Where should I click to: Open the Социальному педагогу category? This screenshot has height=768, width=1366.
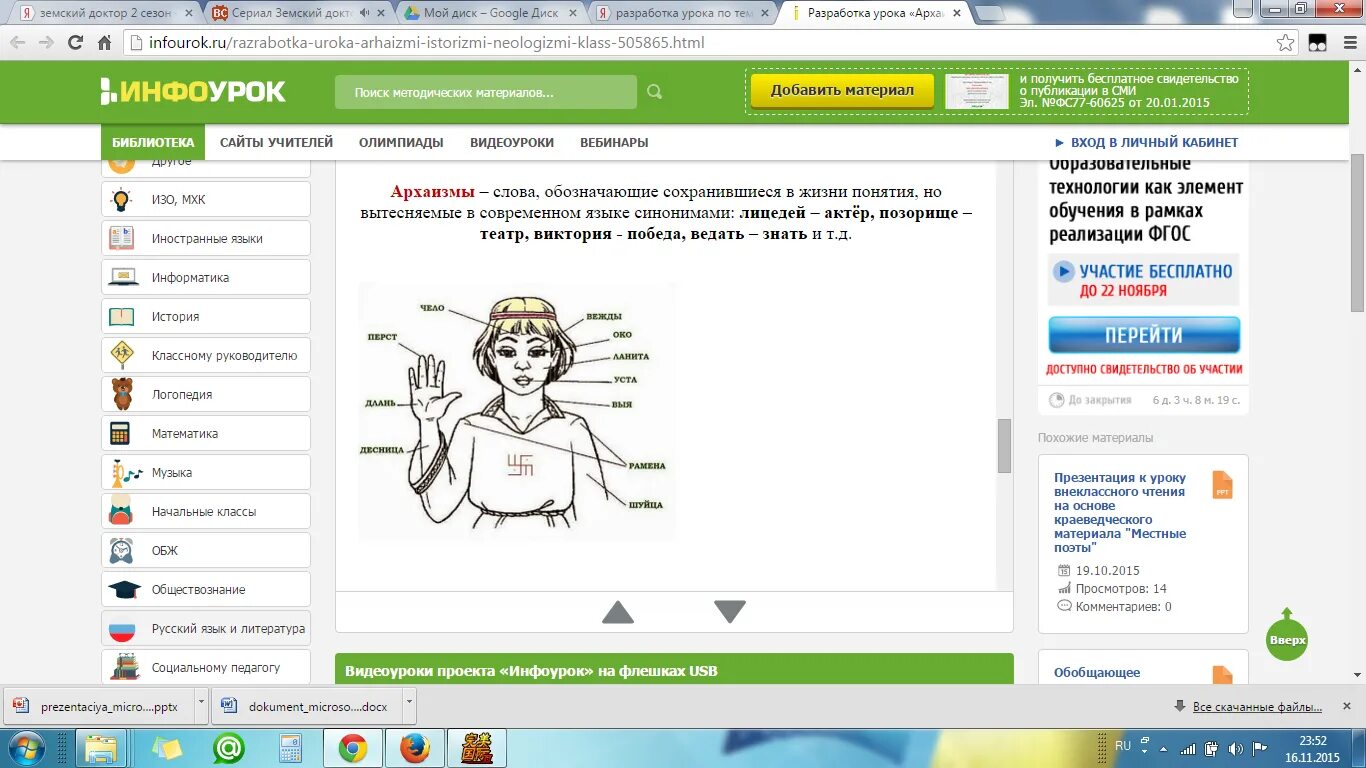206,667
